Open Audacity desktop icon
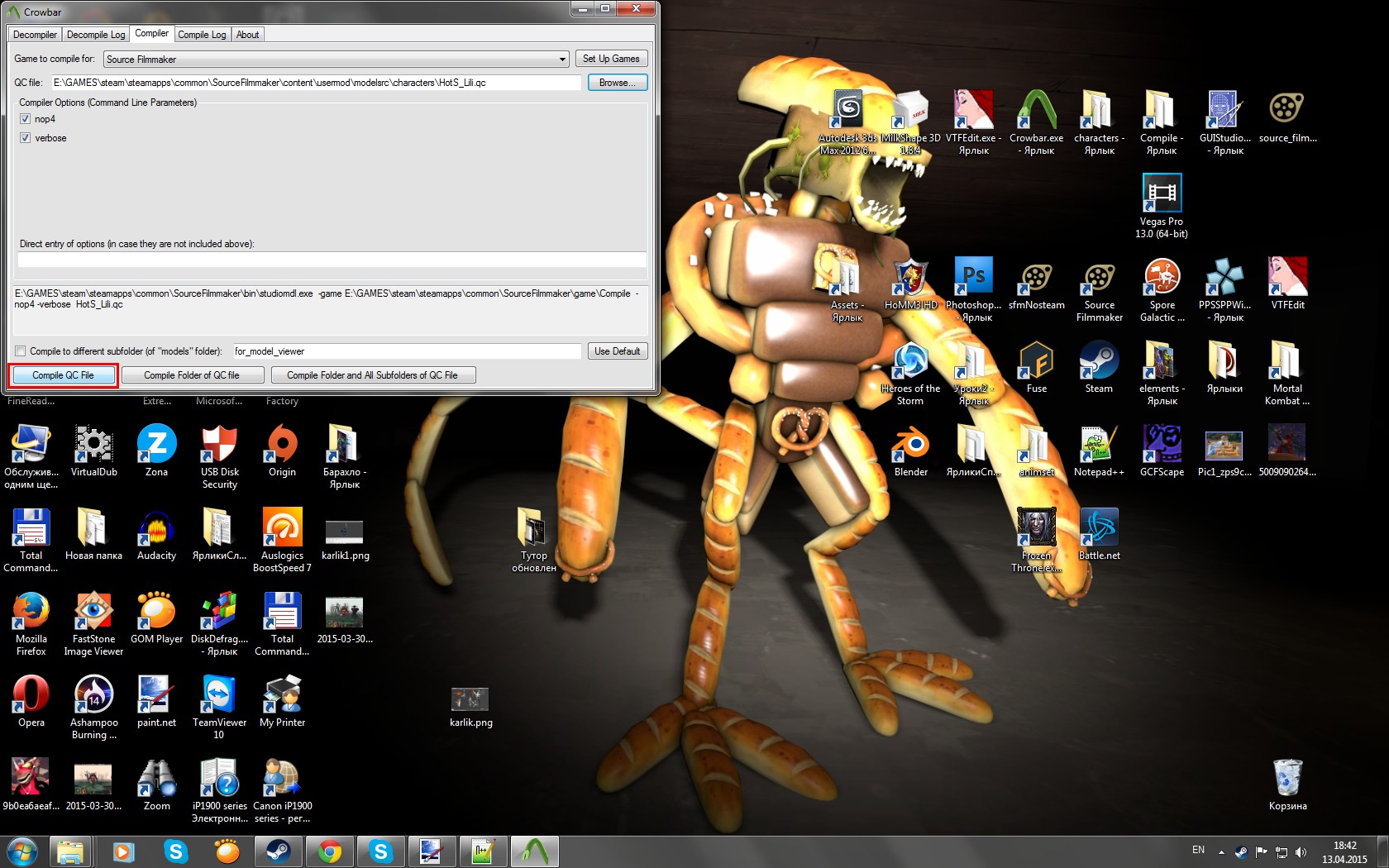Image resolution: width=1389 pixels, height=868 pixels. tap(156, 534)
